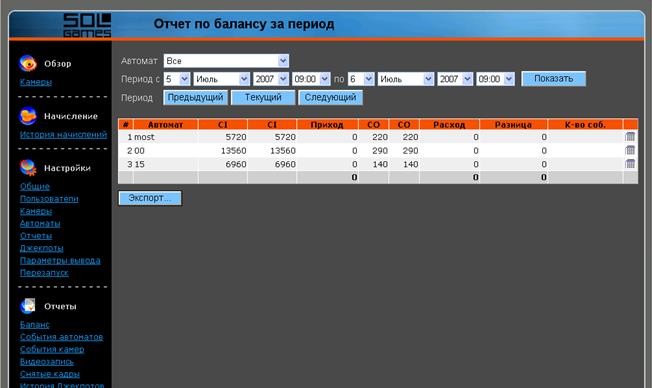Click the first 5720 CI value
The width and height of the screenshot is (652, 388).
[x=236, y=137]
